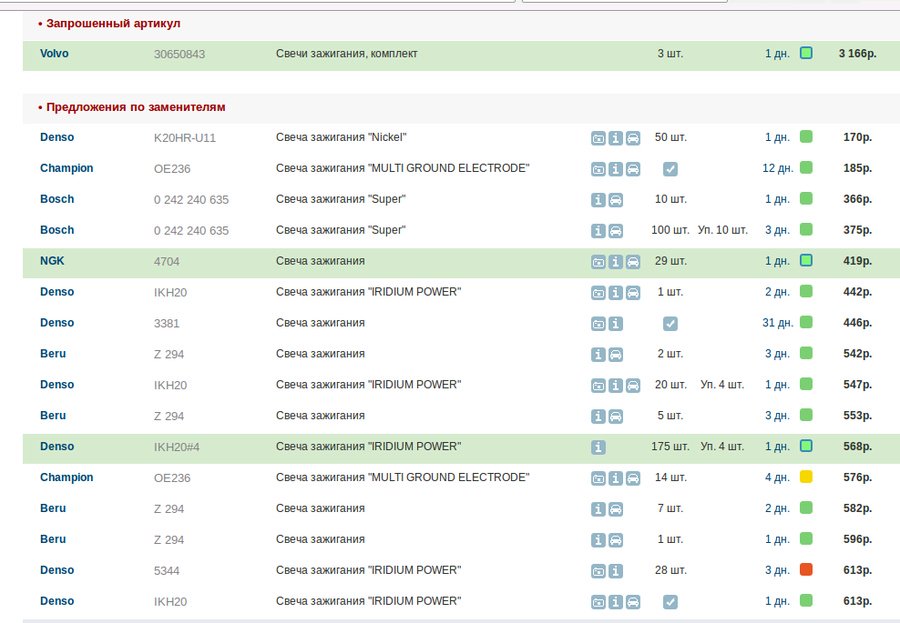The image size is (900, 623).
Task: Click article number 5344
Action: tap(166, 571)
